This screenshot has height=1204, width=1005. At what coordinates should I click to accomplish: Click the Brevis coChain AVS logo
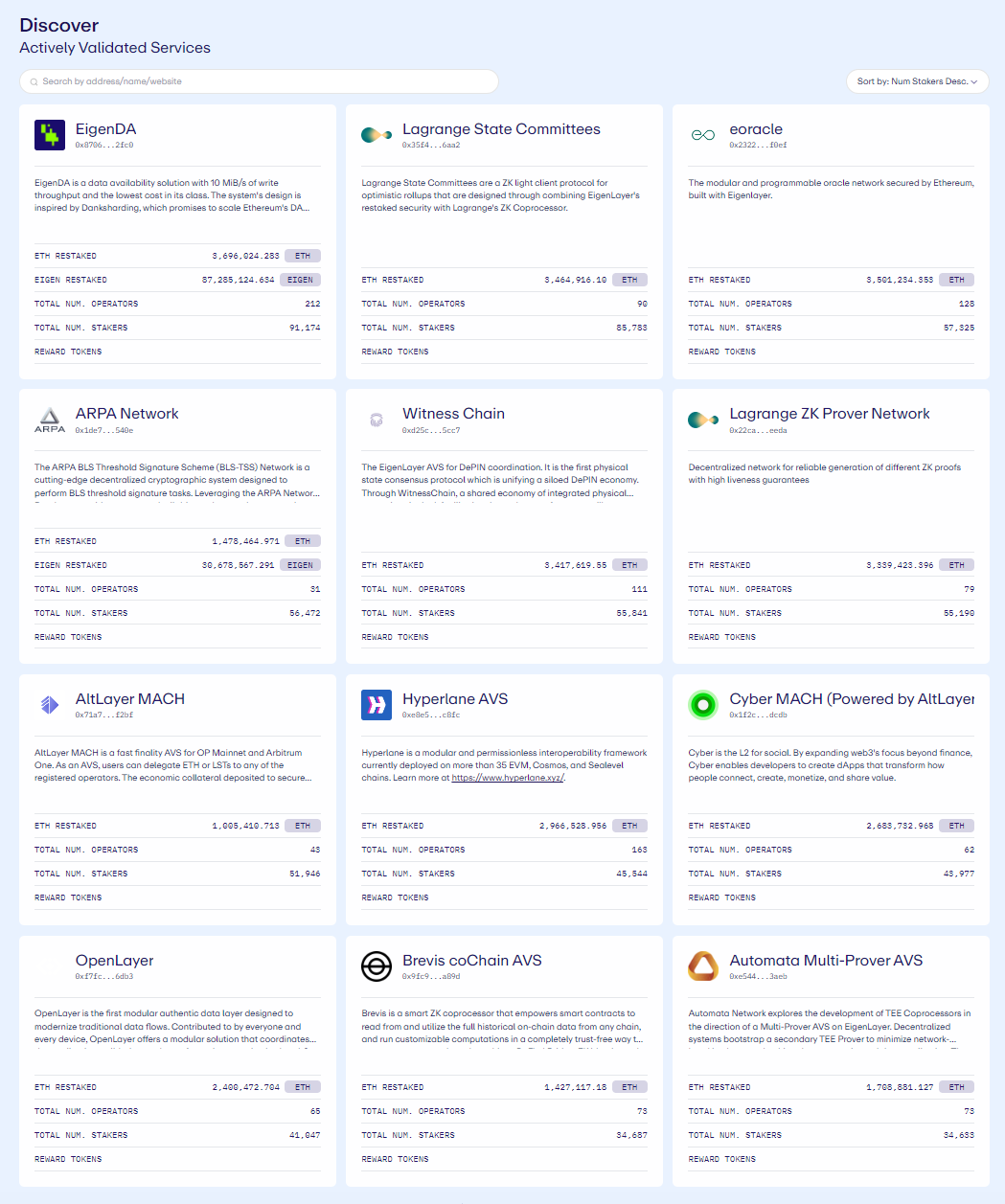[x=377, y=966]
